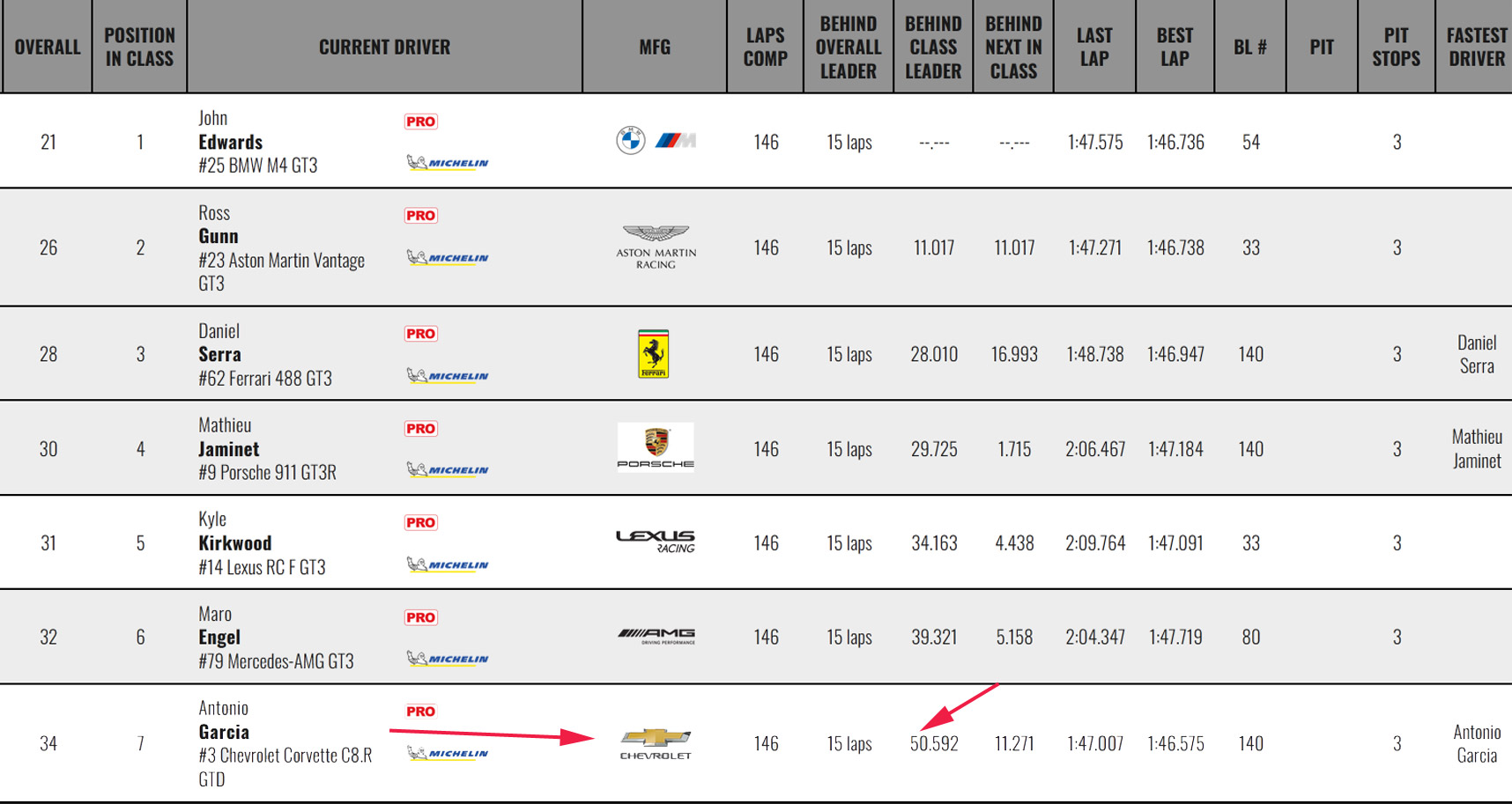Click the 50.592 gap for Garcia

[934, 743]
